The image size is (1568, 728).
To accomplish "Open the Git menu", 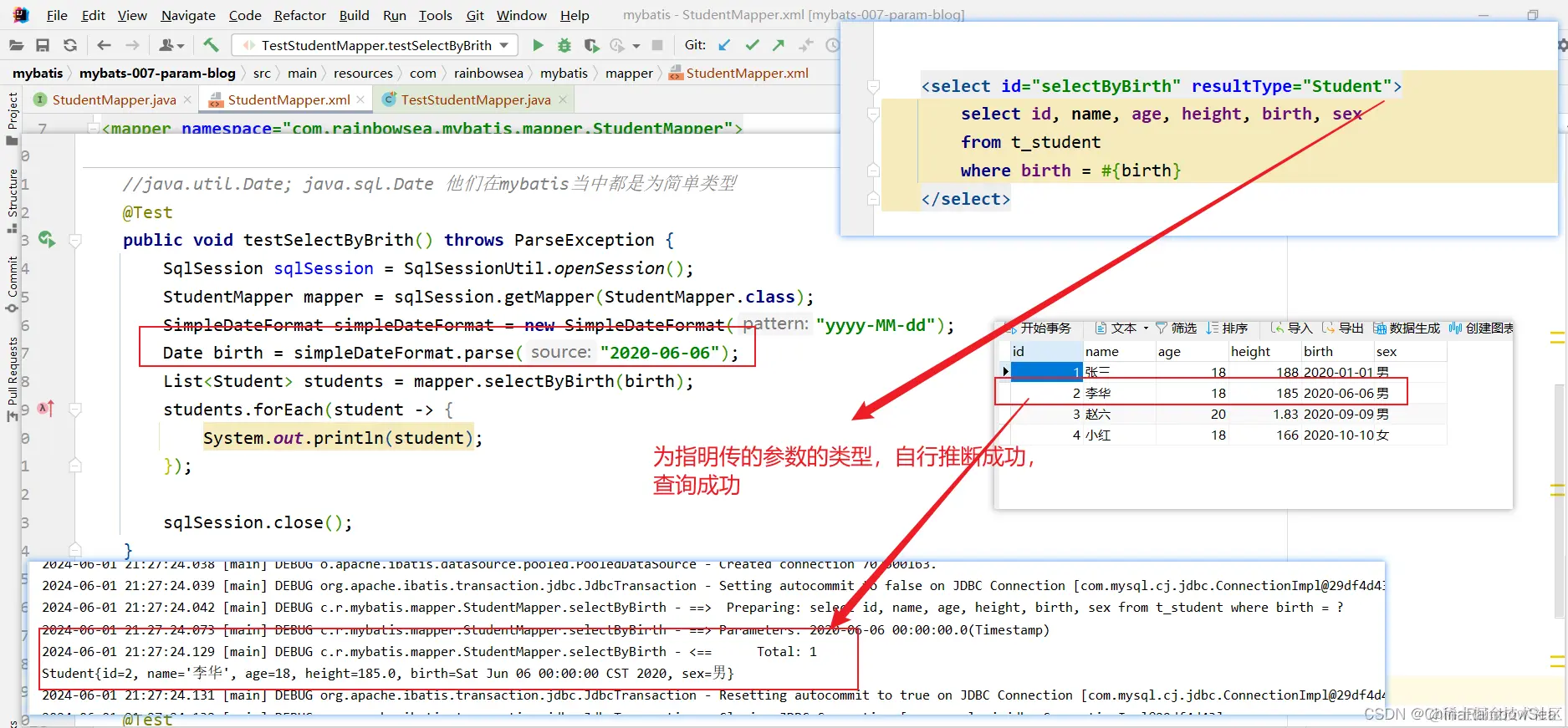I will 475,15.
